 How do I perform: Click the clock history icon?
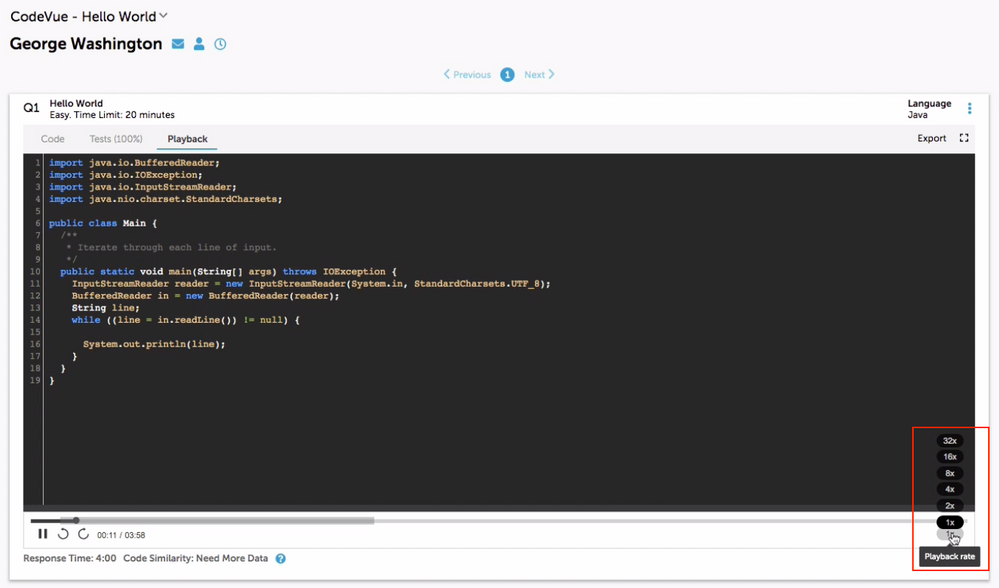[x=220, y=44]
